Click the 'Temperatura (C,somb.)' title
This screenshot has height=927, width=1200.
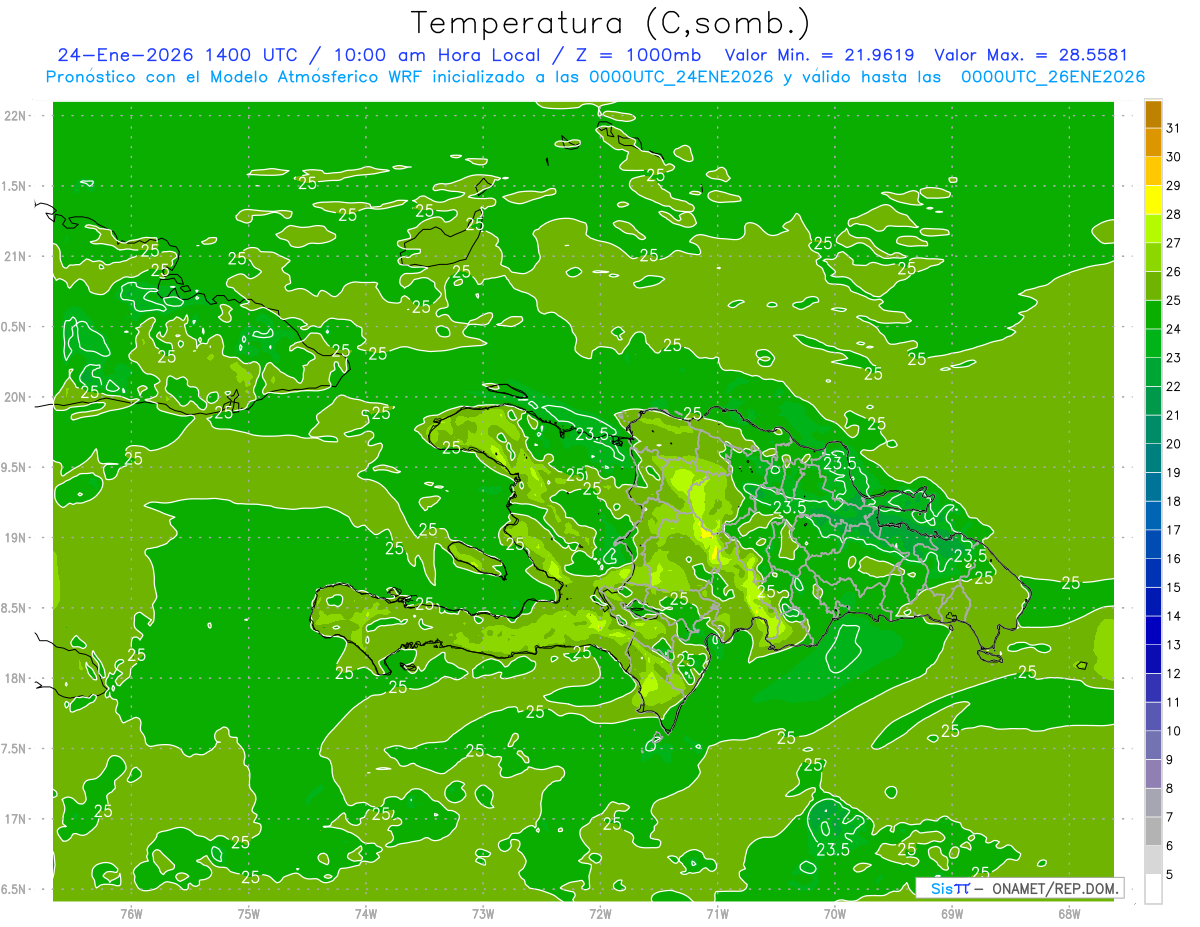pos(610,23)
